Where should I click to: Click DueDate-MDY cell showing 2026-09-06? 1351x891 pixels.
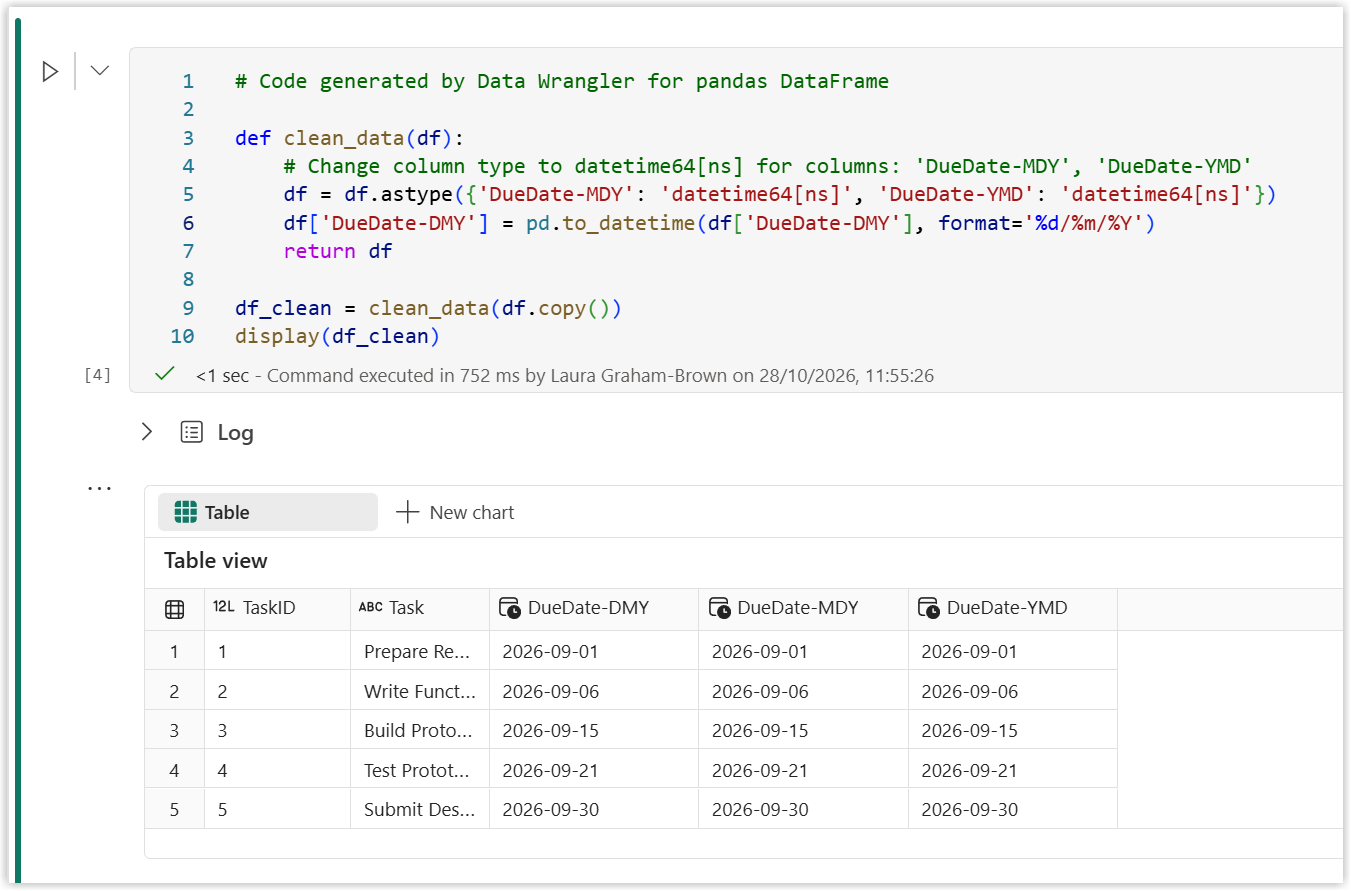[x=803, y=691]
